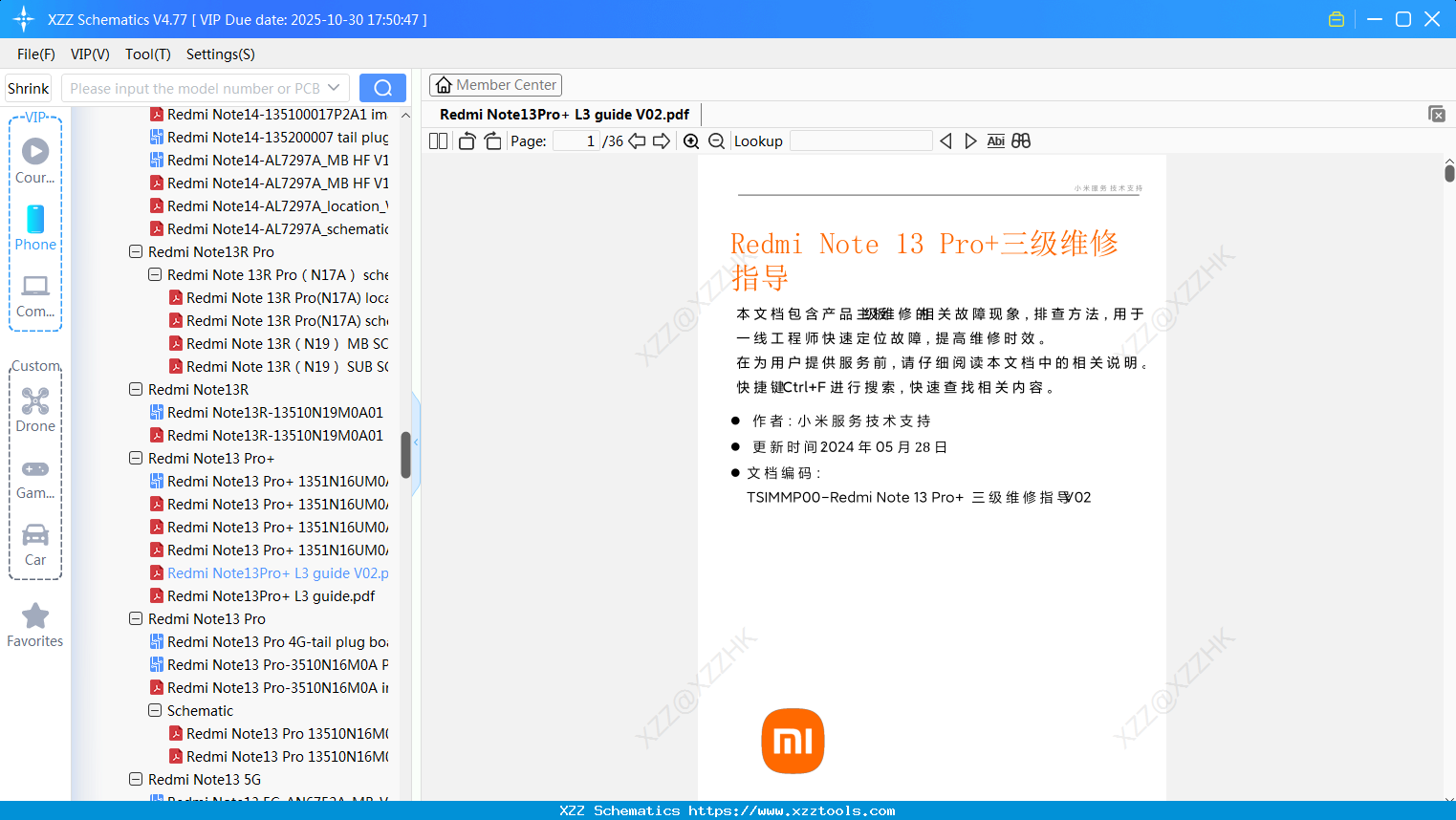Open the Settings(S) menu
The width and height of the screenshot is (1456, 820).
tap(219, 54)
